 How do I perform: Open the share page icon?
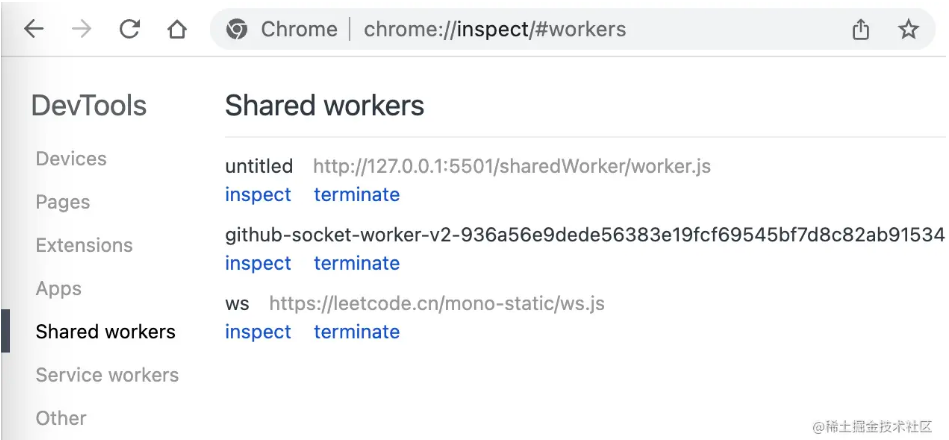click(861, 29)
